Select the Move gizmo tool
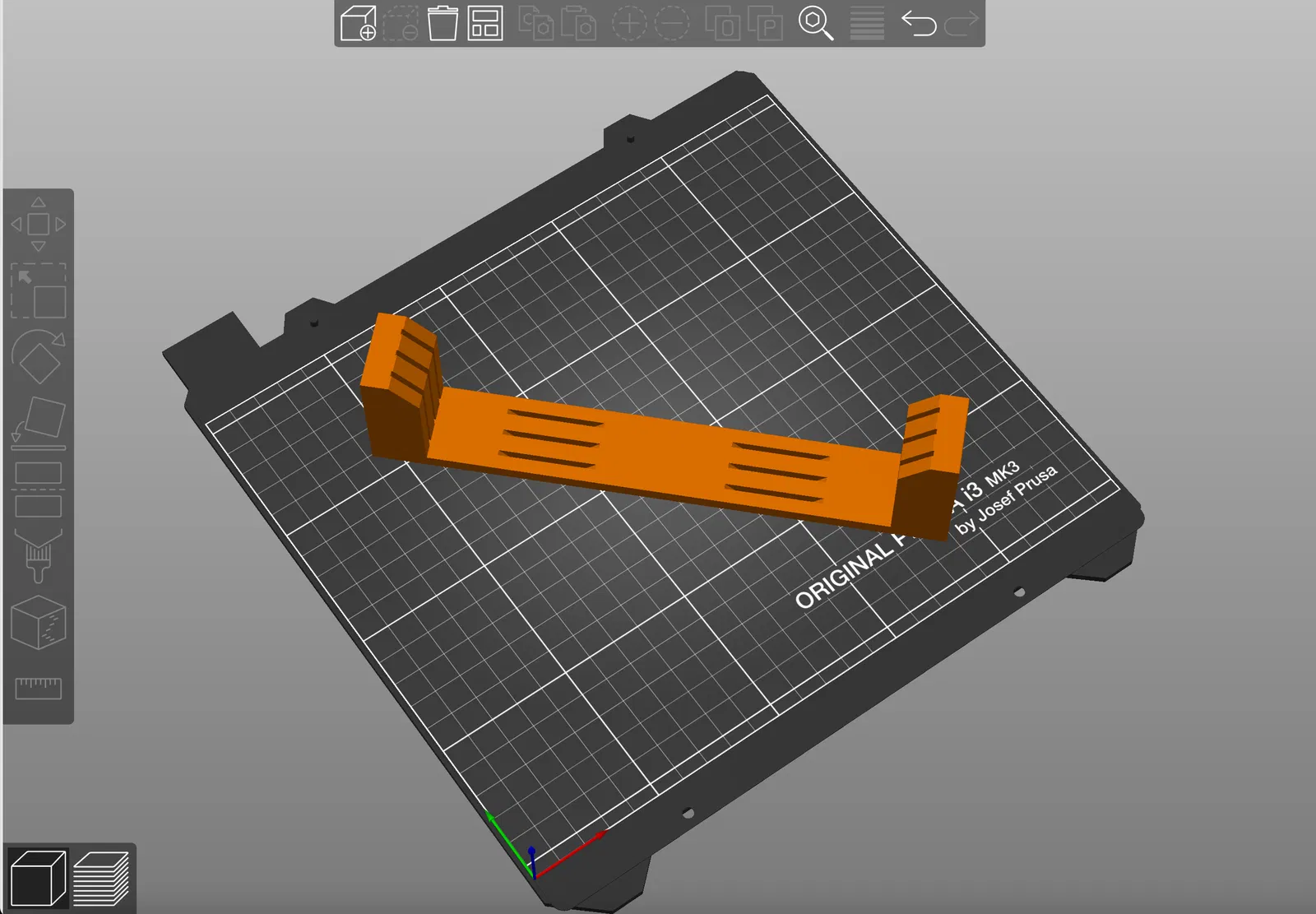Image resolution: width=1316 pixels, height=914 pixels. (x=38, y=224)
